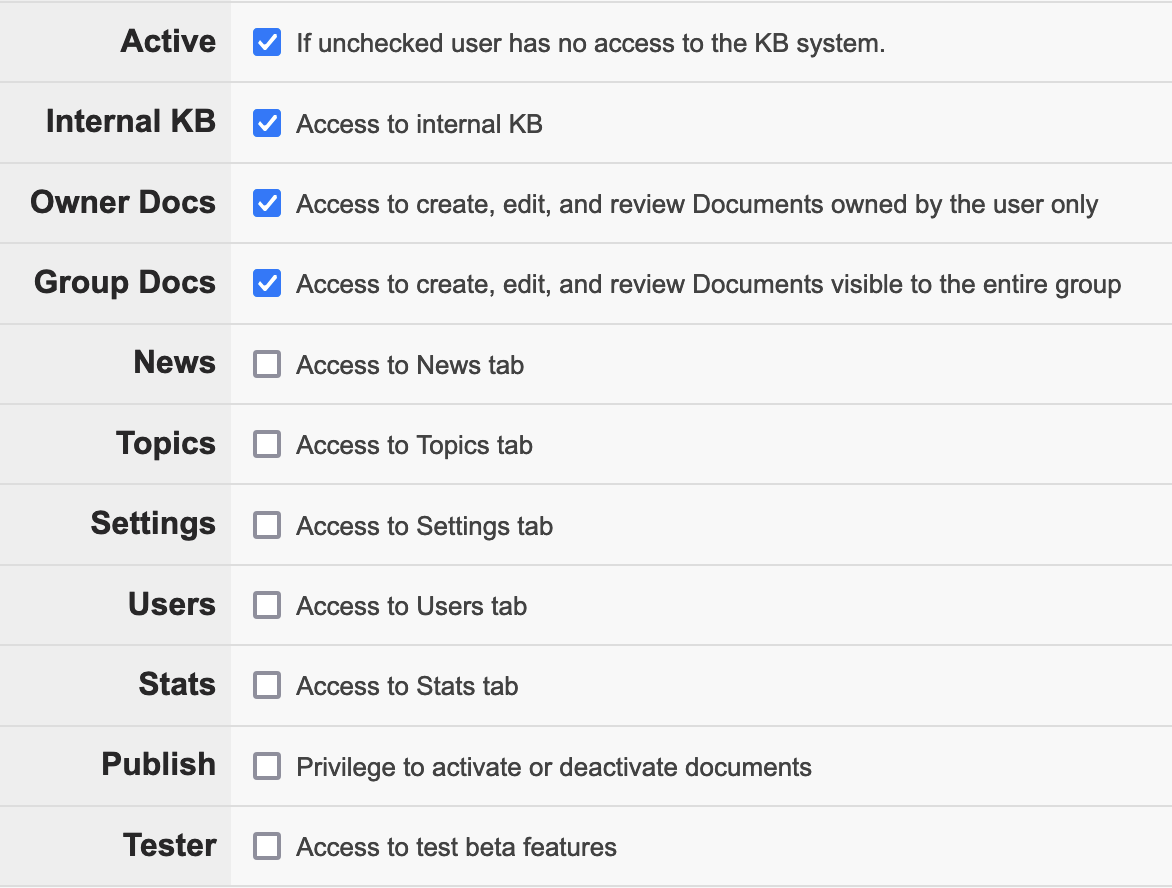The width and height of the screenshot is (1172, 888).
Task: Click text 'Documents owned by the user only'
Action: pos(895,204)
